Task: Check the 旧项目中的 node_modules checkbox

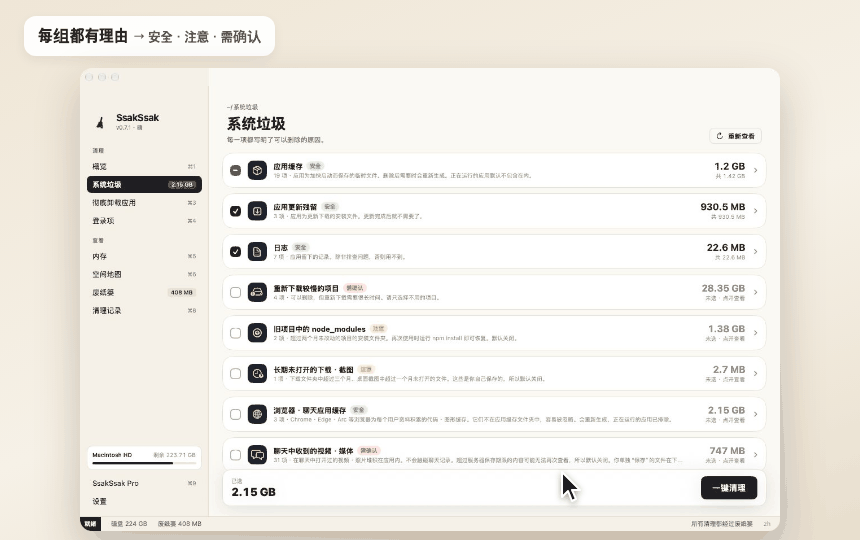Action: point(235,333)
